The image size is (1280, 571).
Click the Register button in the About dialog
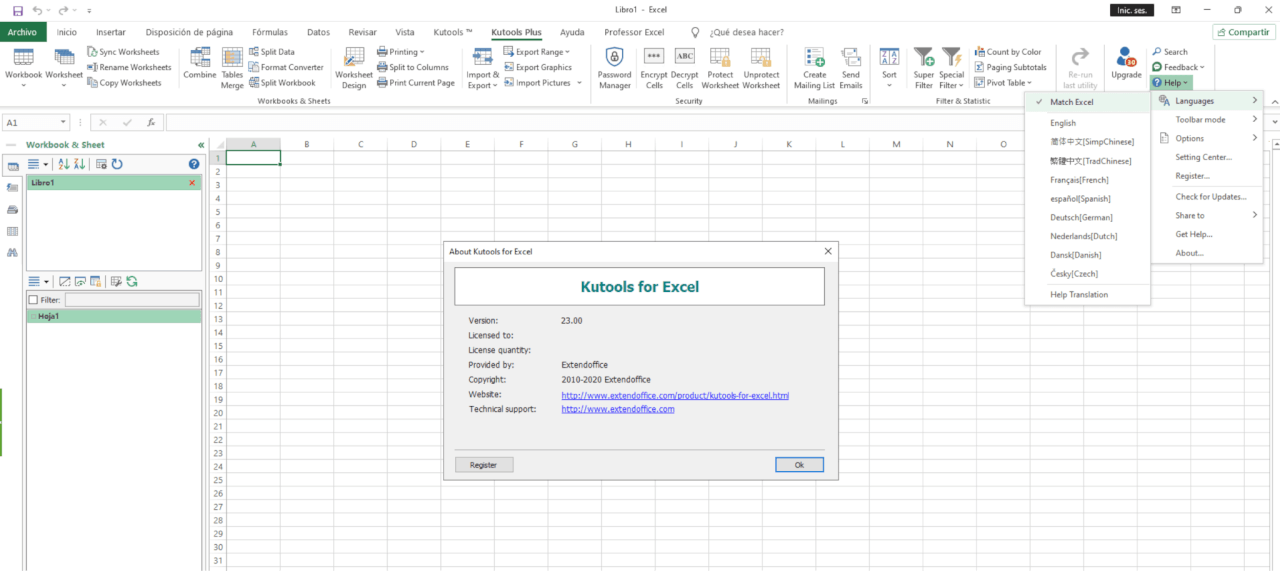click(483, 465)
